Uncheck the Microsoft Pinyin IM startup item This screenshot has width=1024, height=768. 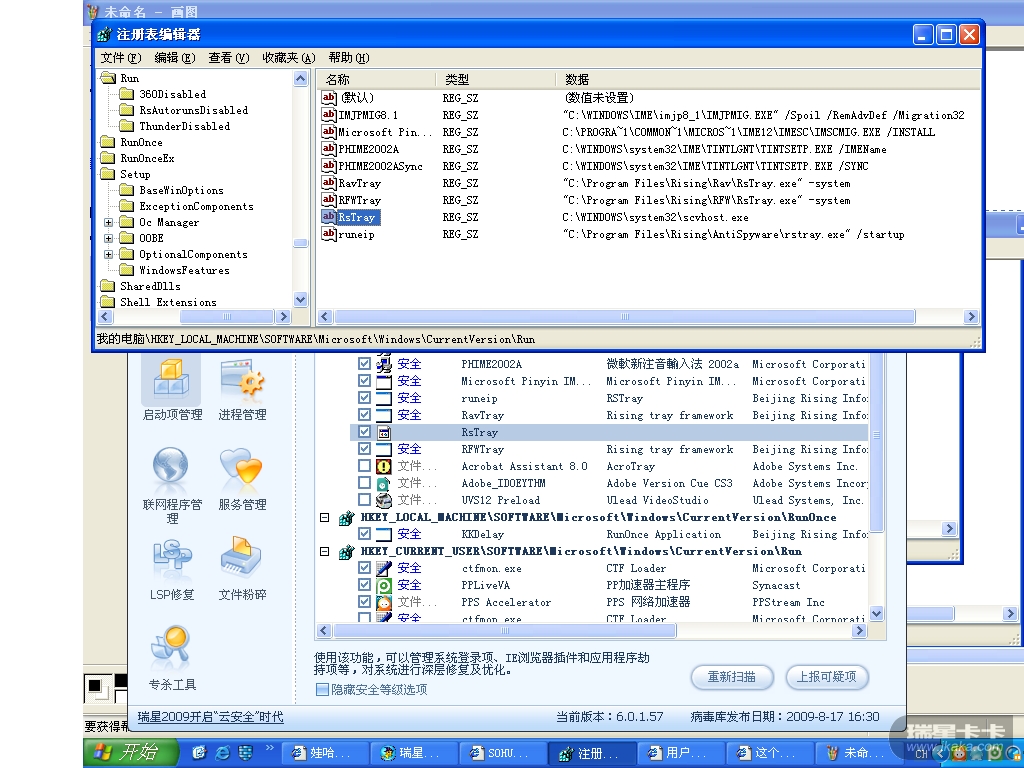tap(364, 381)
